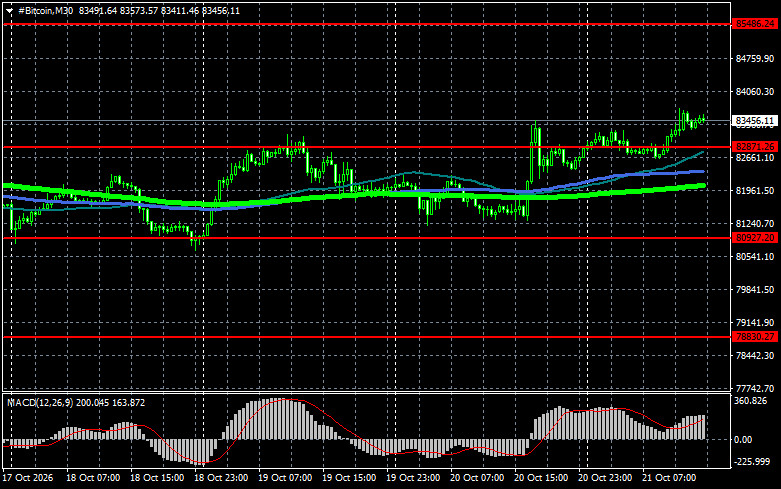781x489 pixels.
Task: Select the red 80927.20 level label
Action: click(x=755, y=238)
